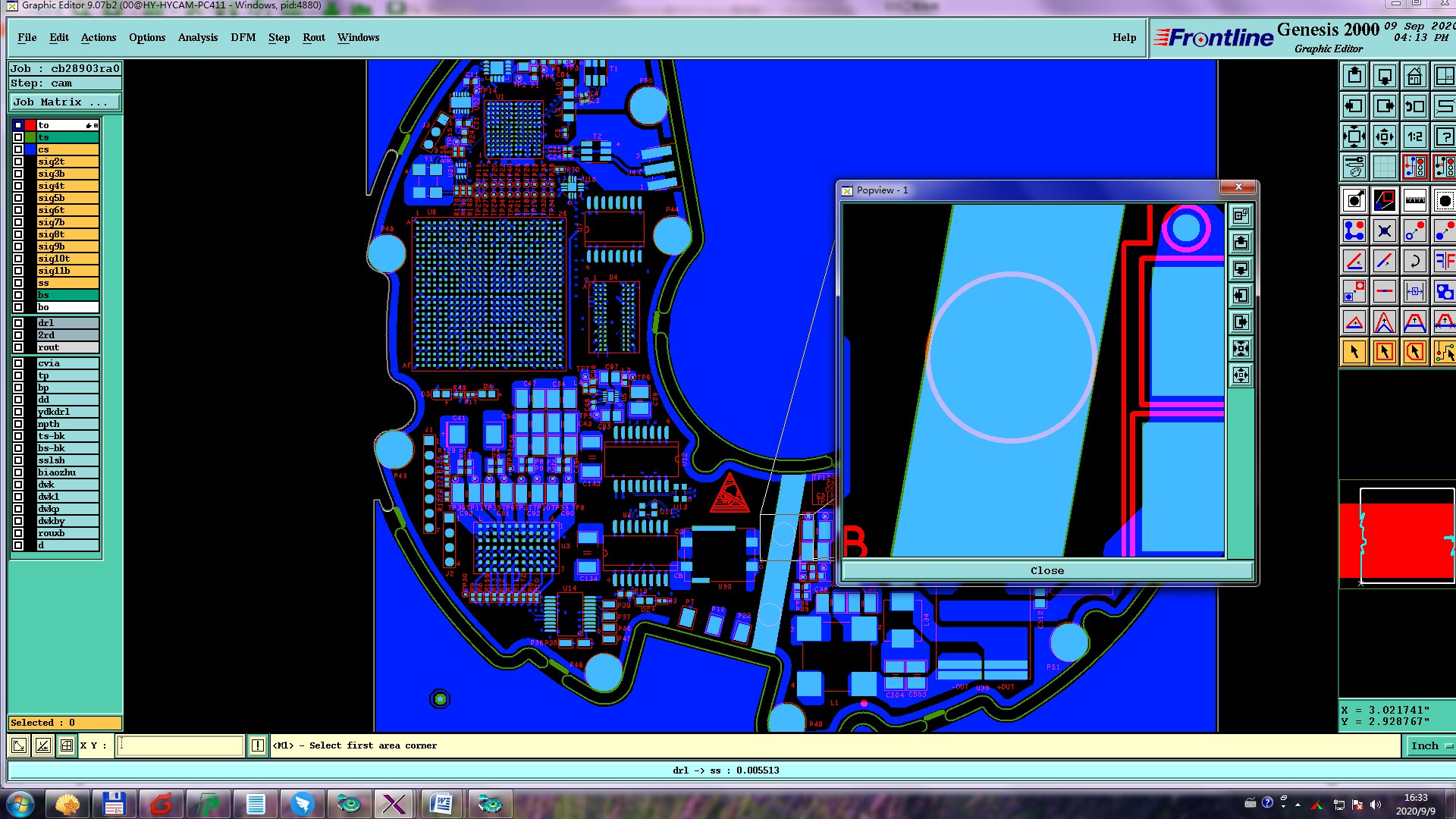This screenshot has width=1456, height=819.
Task: Click the exclamation mark icon beside XY field
Action: click(x=258, y=745)
